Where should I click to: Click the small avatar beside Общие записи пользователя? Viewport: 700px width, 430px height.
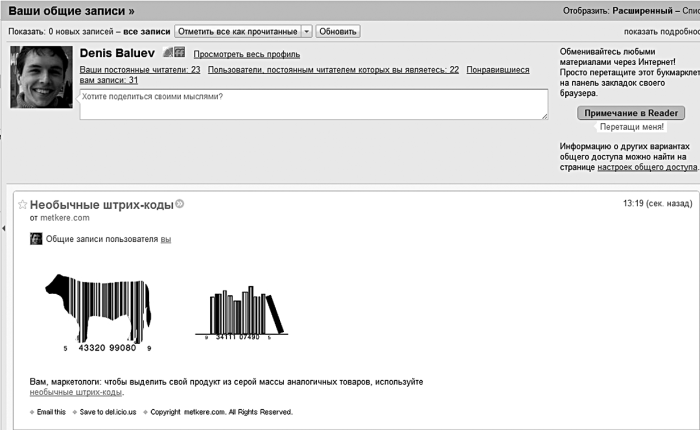(x=36, y=239)
